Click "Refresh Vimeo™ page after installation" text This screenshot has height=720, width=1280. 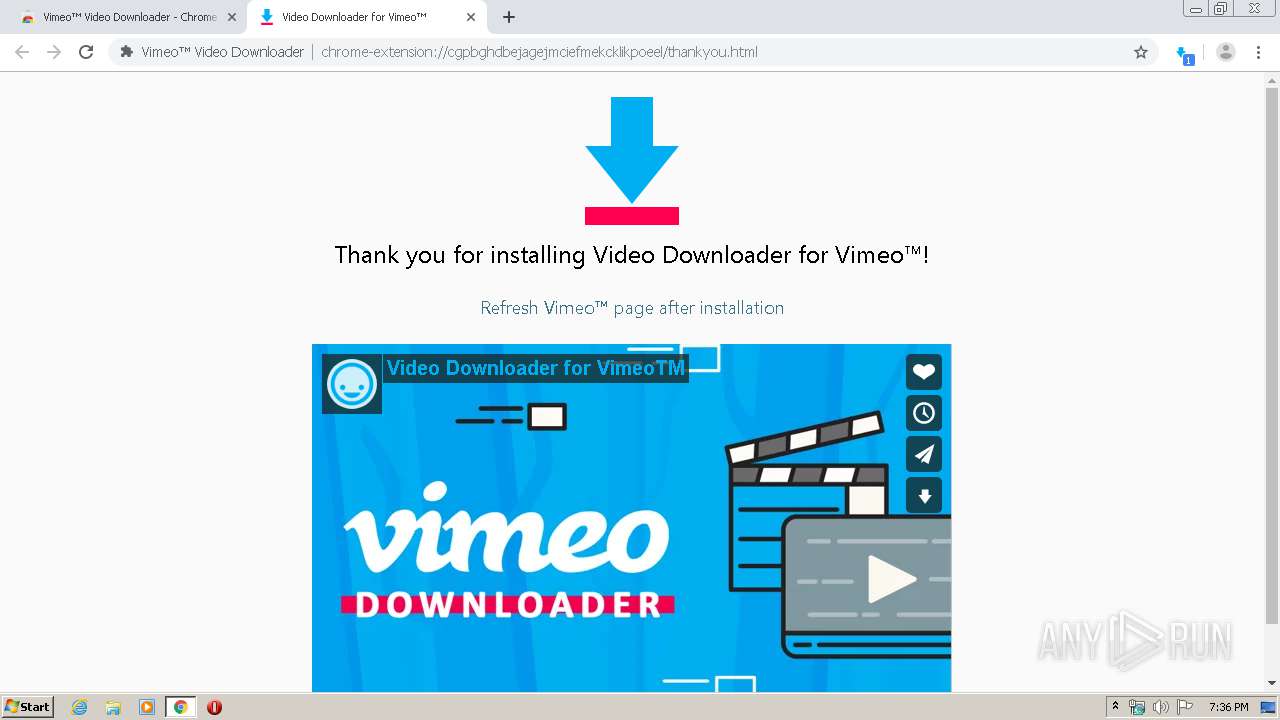[632, 308]
